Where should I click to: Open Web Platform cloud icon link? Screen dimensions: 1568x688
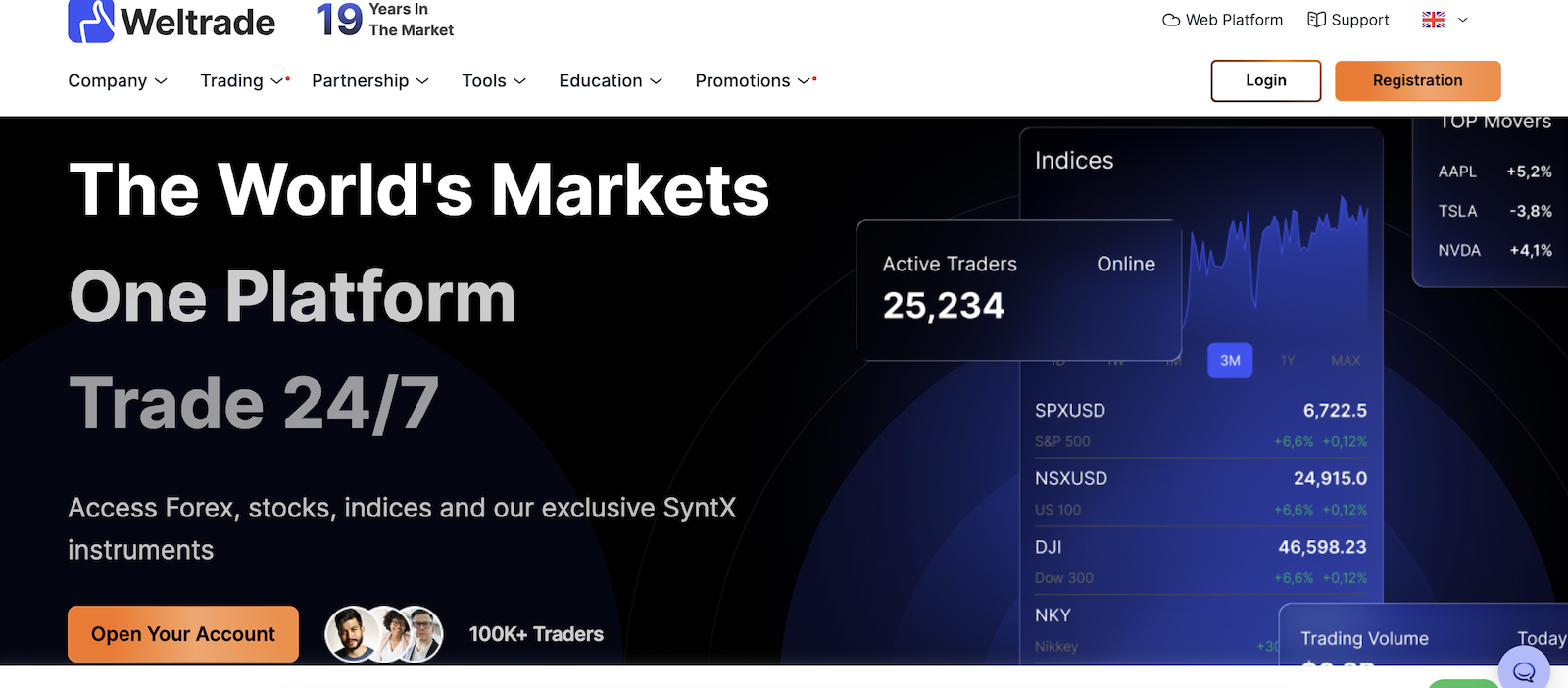tap(1171, 20)
